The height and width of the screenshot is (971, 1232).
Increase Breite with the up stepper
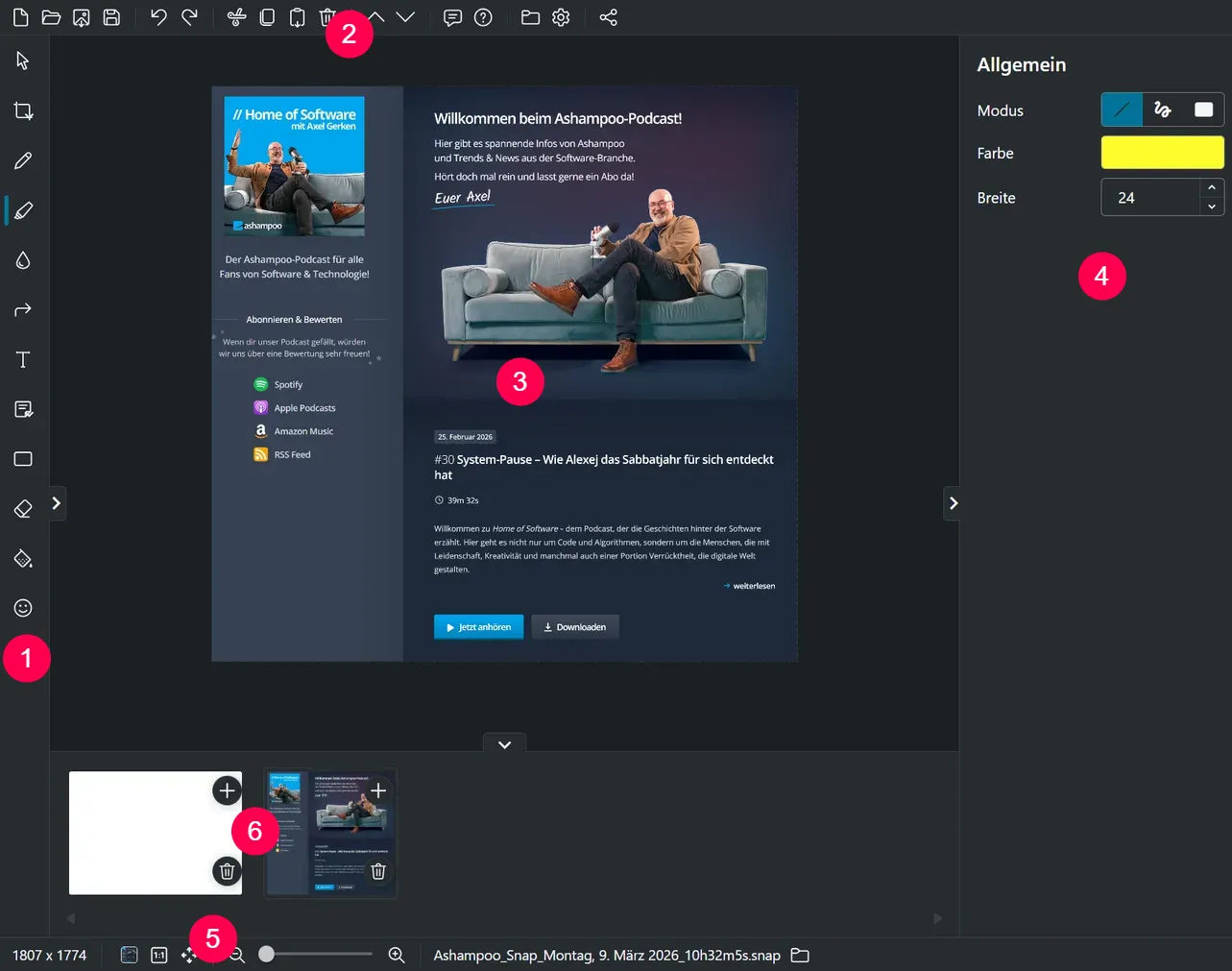(1212, 187)
